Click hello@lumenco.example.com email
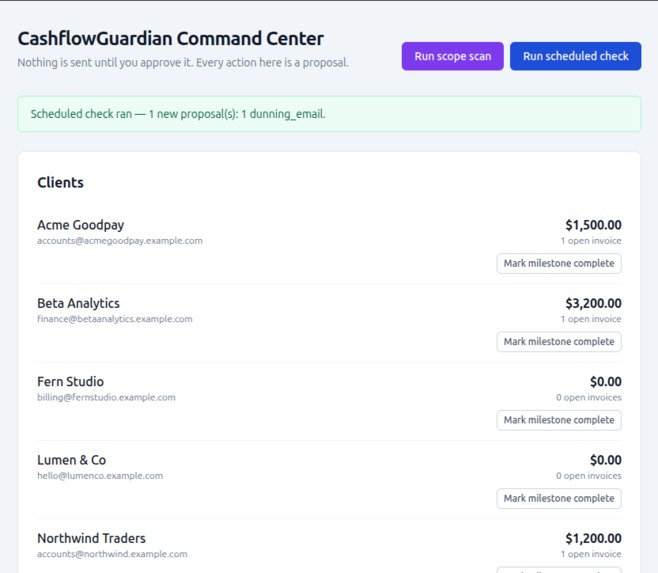 (x=100, y=476)
